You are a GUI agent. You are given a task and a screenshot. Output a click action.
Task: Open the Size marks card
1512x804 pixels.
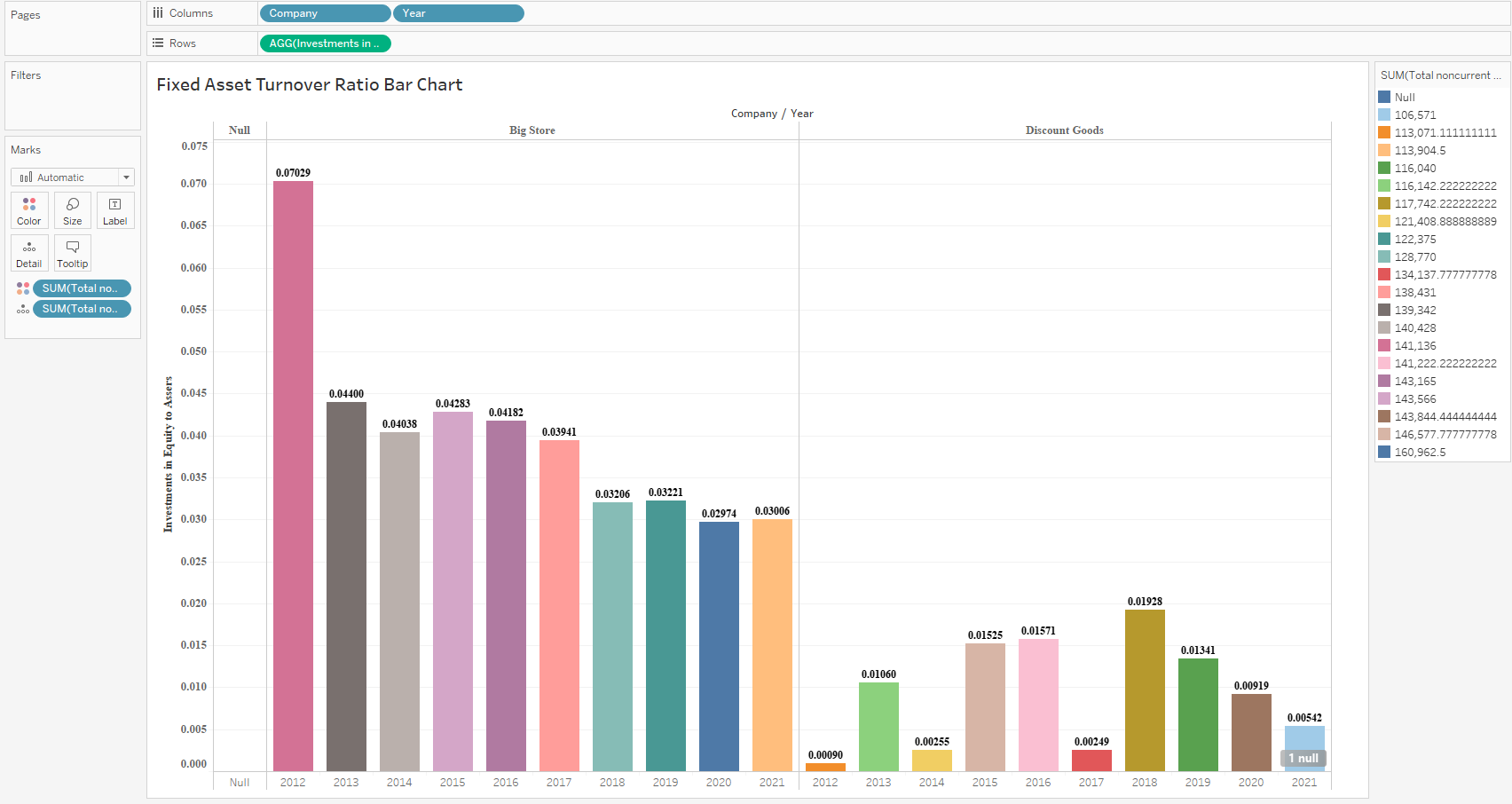73,210
